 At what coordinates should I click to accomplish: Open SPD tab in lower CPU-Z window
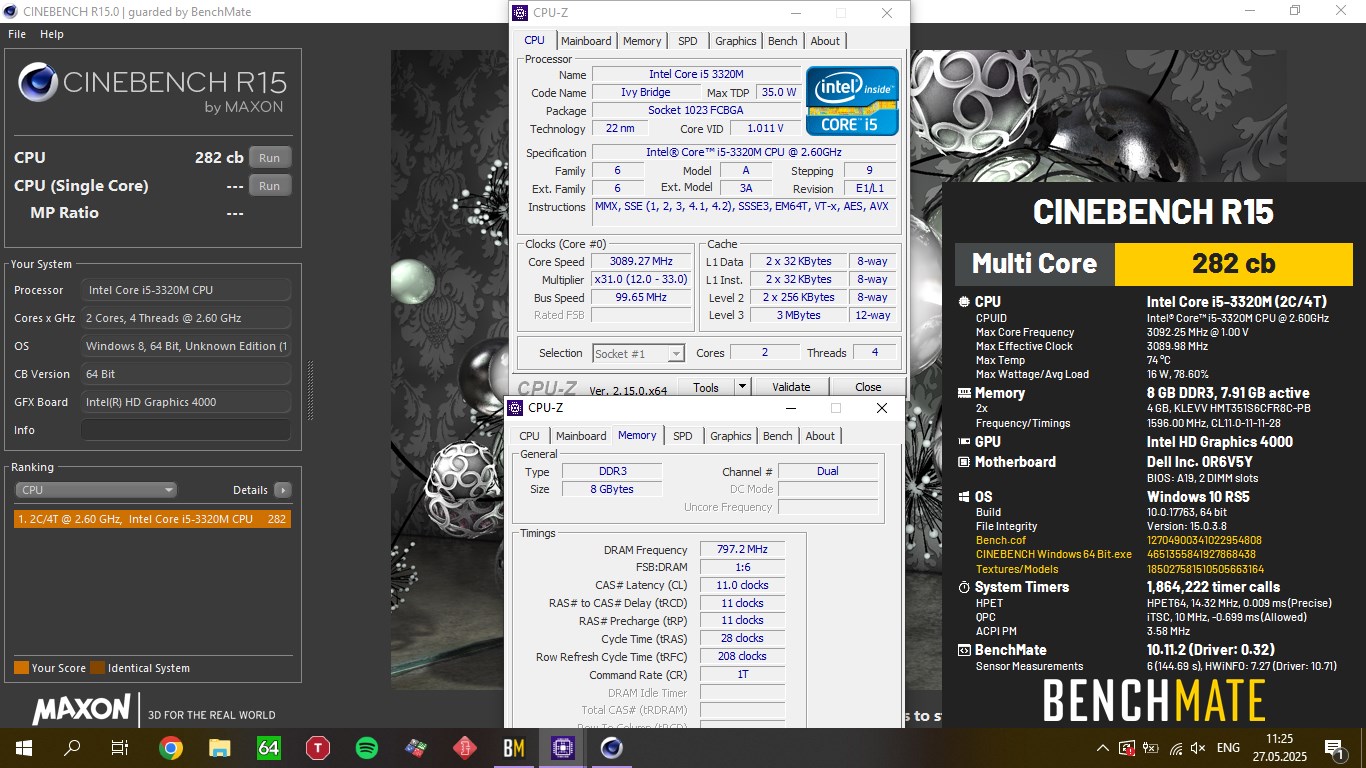(683, 436)
